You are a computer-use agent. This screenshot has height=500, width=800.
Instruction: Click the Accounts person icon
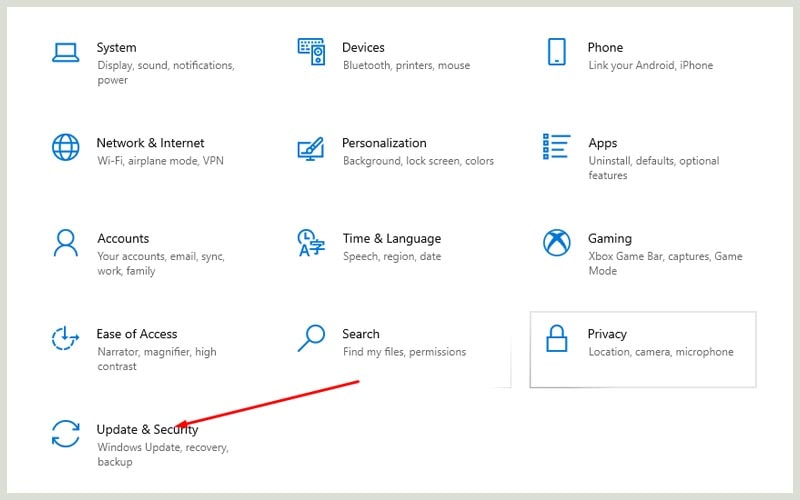(65, 243)
